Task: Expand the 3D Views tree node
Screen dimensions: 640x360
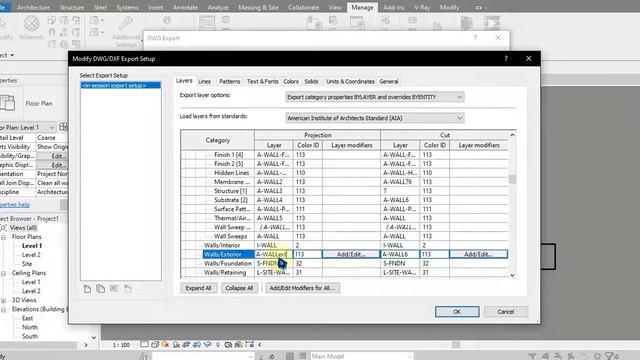Action: pyautogui.click(x=4, y=300)
